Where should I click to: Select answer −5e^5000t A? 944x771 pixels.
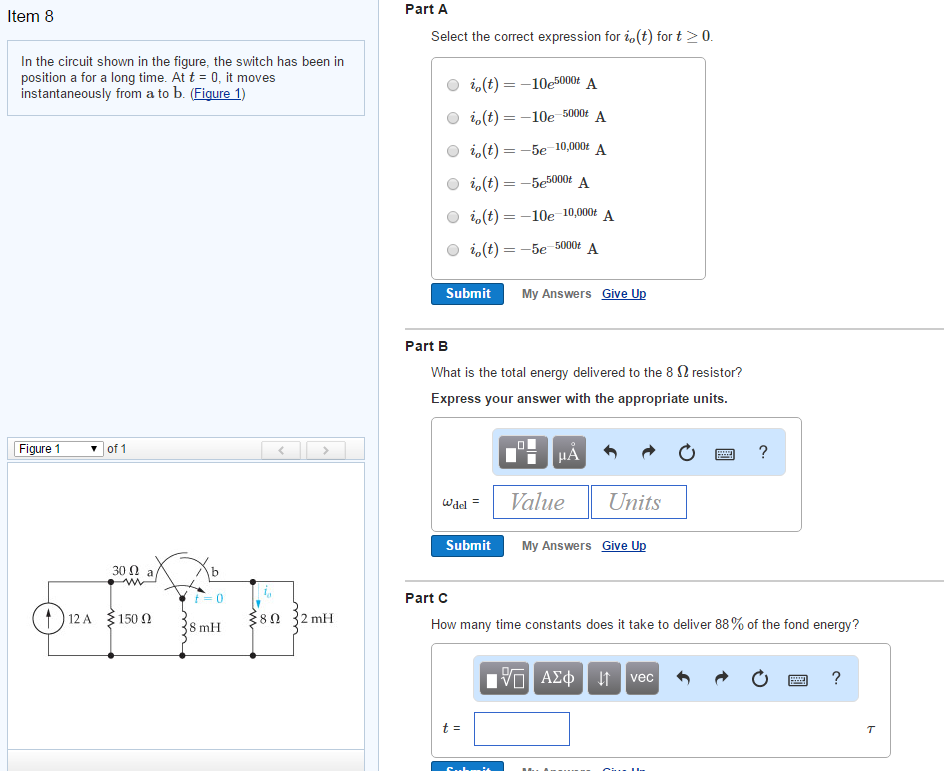tap(453, 184)
